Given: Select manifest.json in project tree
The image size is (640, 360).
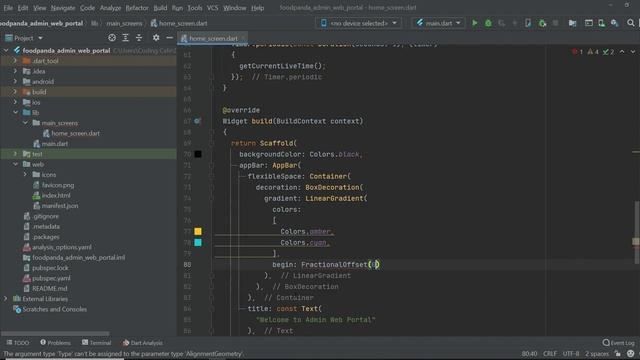Looking at the screenshot, I should 55,206.
